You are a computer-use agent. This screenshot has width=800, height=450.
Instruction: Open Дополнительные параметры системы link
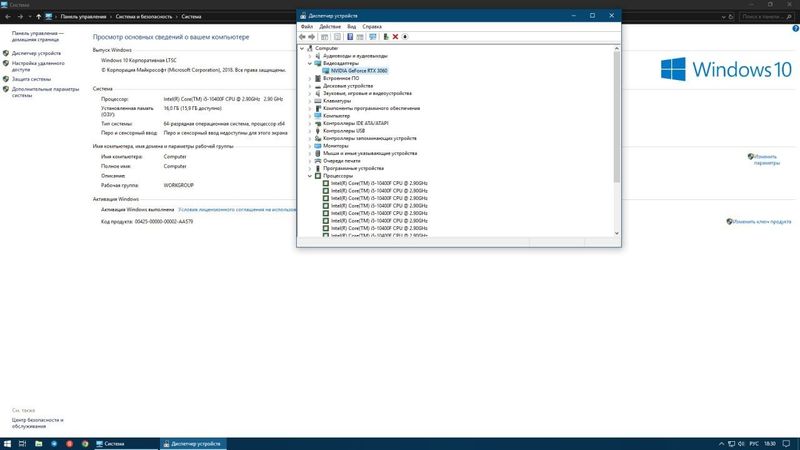click(x=45, y=92)
